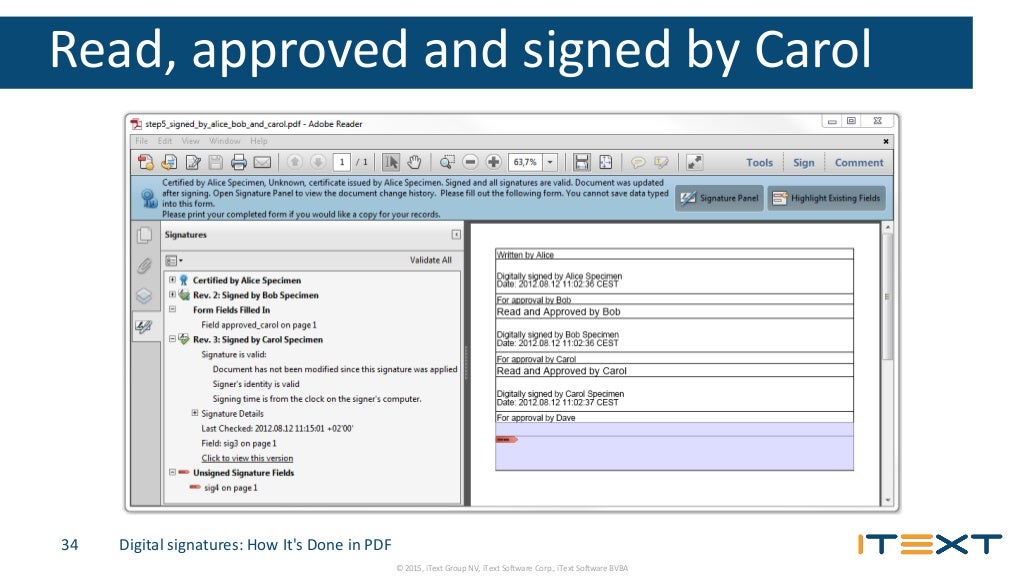Click the Print icon in toolbar

click(x=238, y=162)
